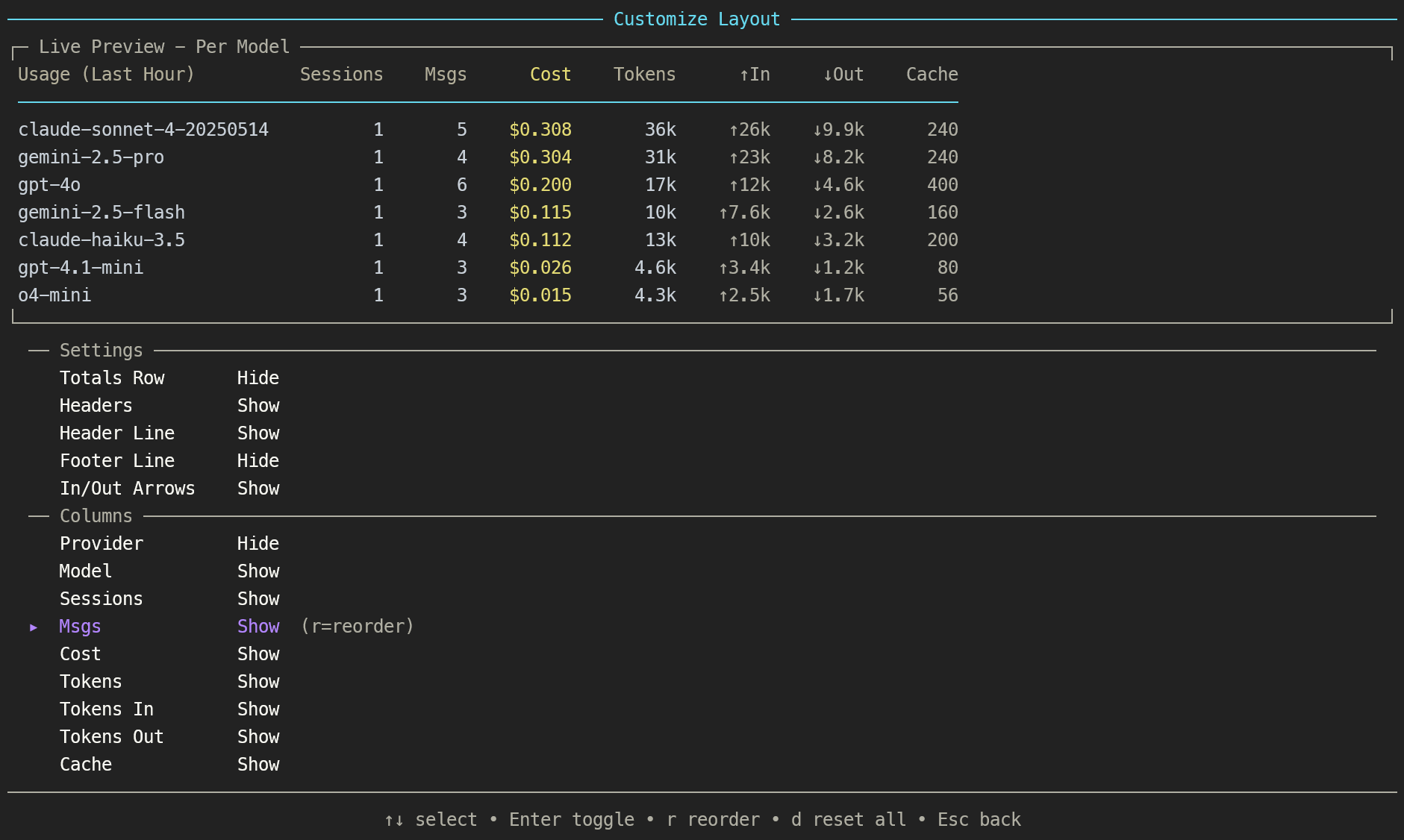Screen dimensions: 1404x840
Task: Toggle the Footer Line setting
Action: (x=169, y=461)
